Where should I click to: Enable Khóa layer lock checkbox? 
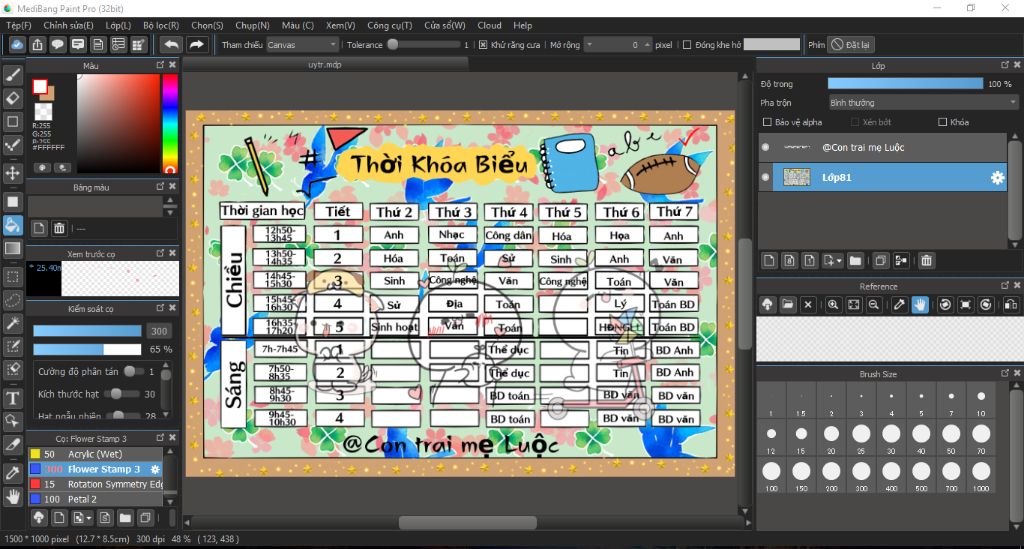(x=942, y=122)
